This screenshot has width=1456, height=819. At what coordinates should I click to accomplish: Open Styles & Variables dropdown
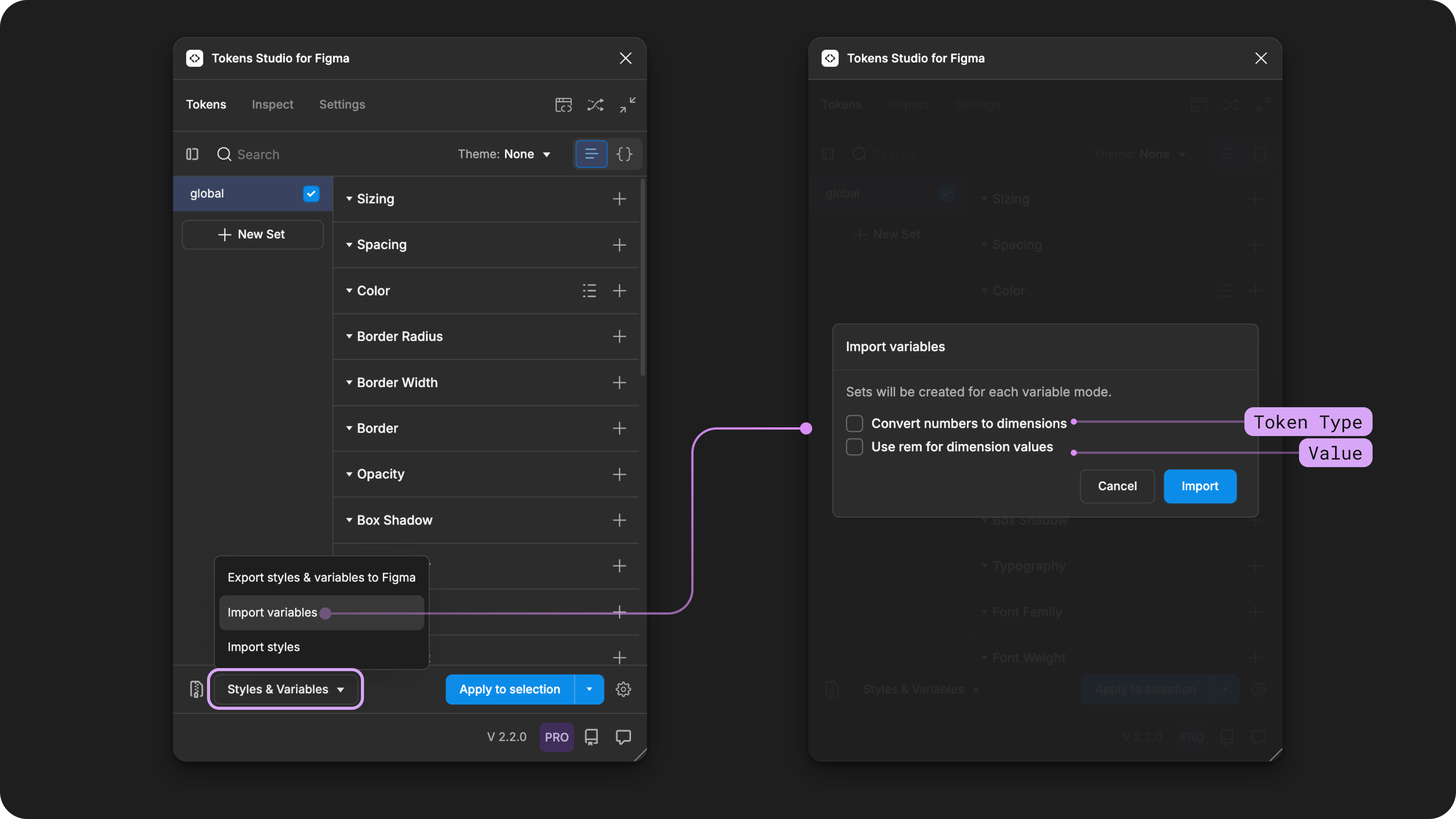click(x=286, y=689)
